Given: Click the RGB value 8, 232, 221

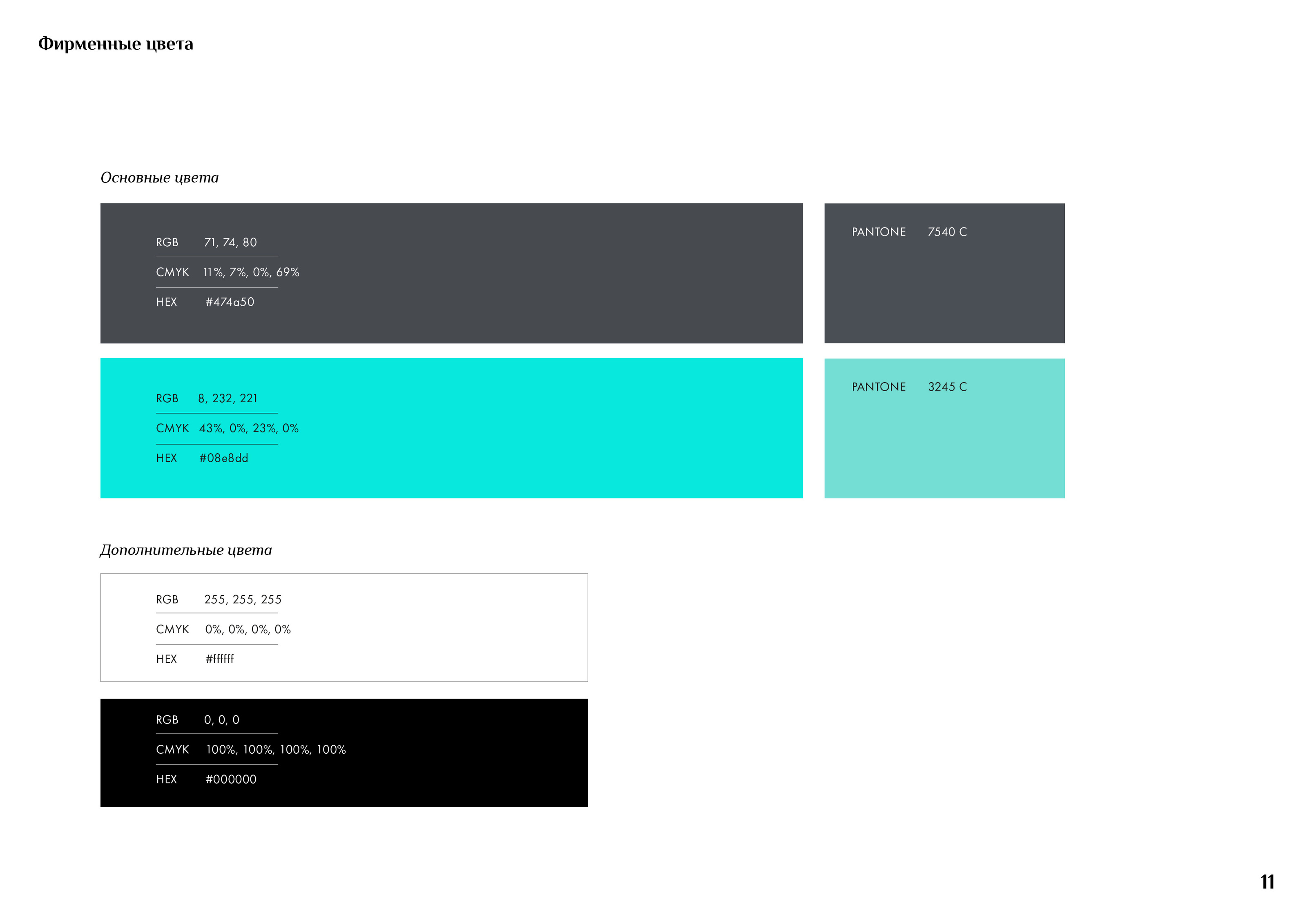Looking at the screenshot, I should (x=227, y=398).
